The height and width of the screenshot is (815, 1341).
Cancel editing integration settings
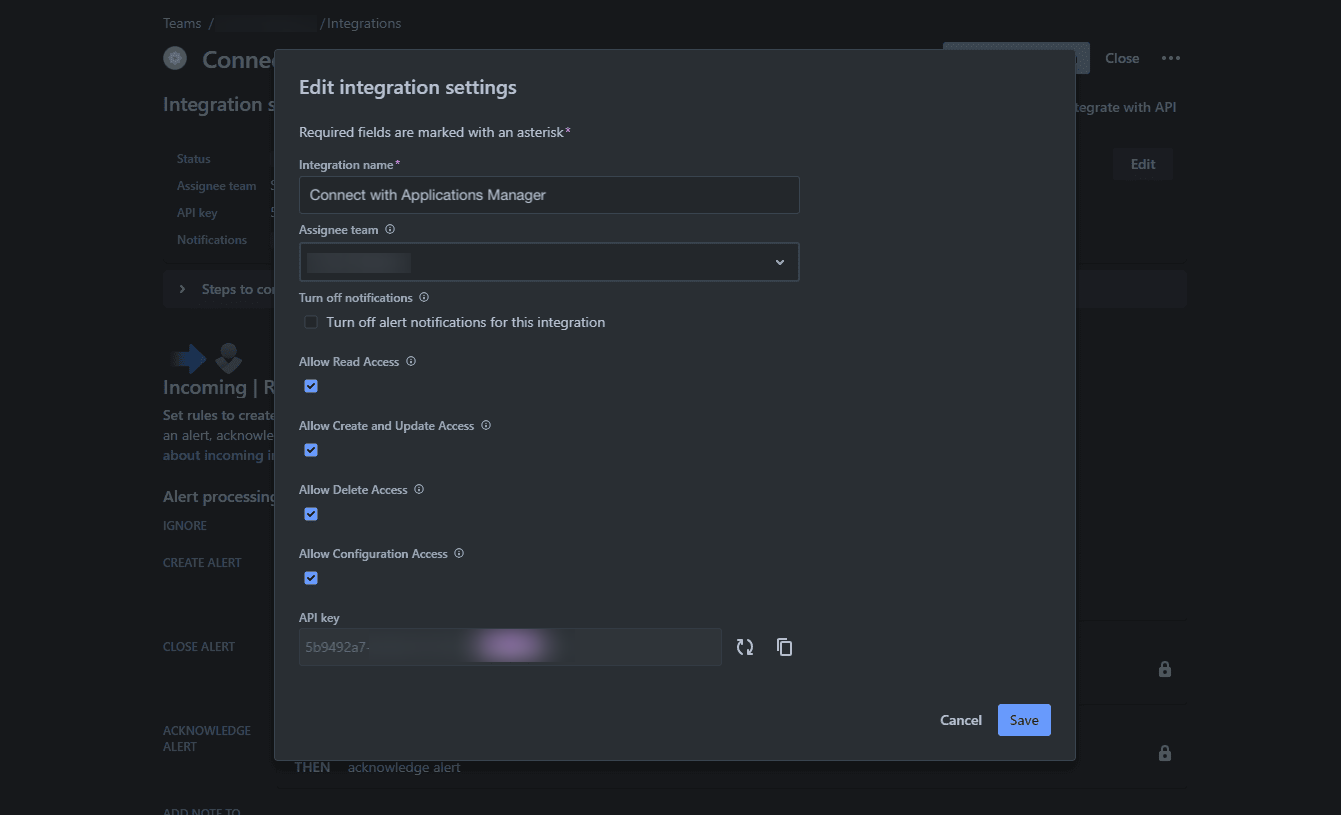pyautogui.click(x=961, y=720)
